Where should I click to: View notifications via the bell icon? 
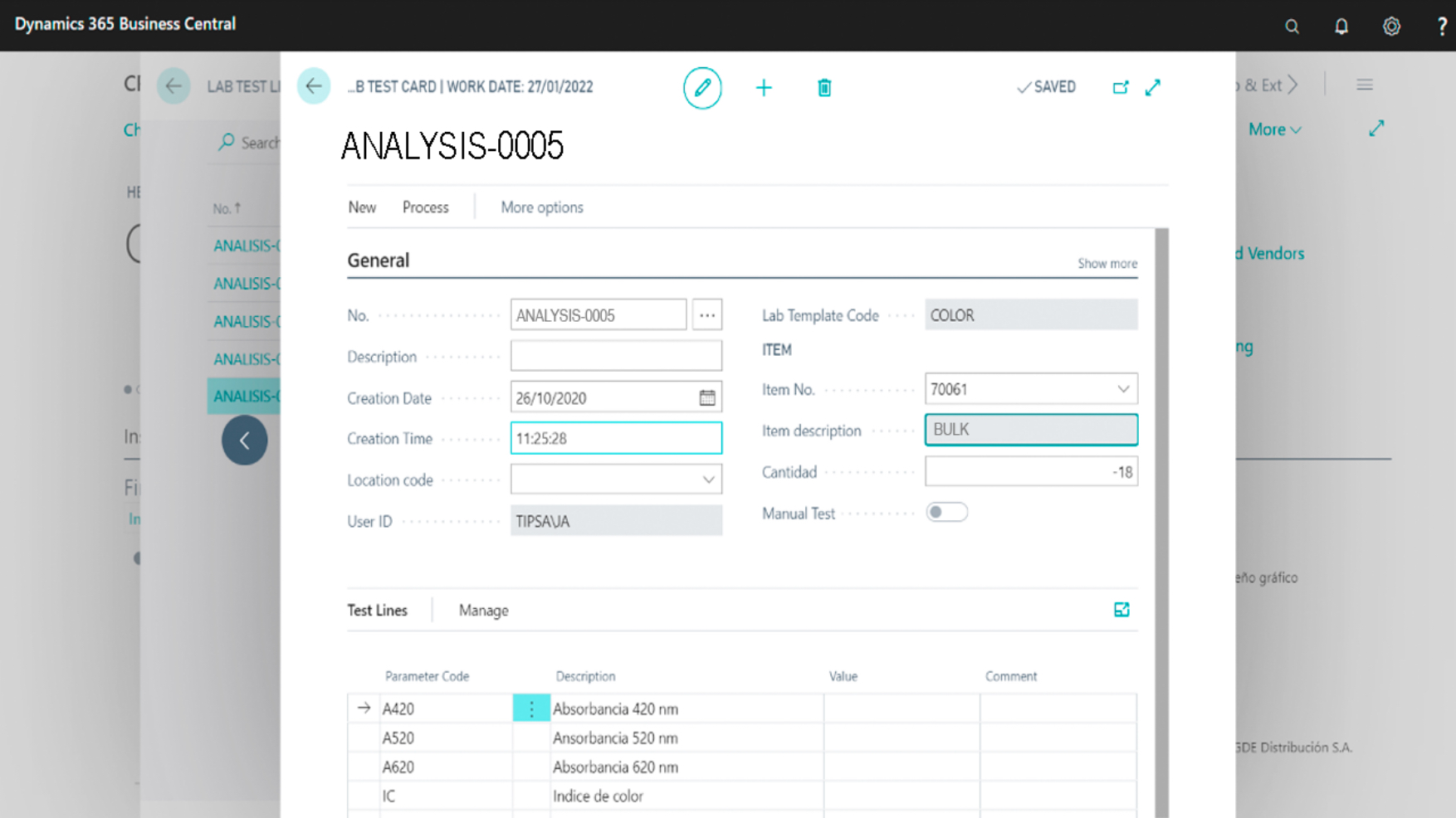coord(1341,26)
